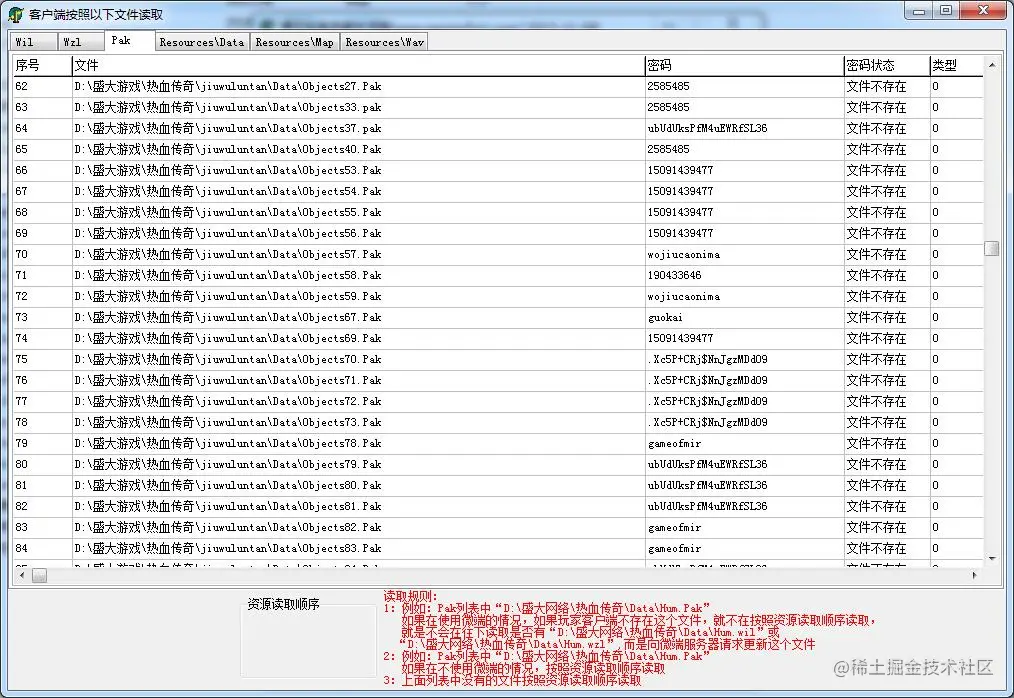Image resolution: width=1014 pixels, height=698 pixels.
Task: Close the window
Action: click(x=983, y=11)
